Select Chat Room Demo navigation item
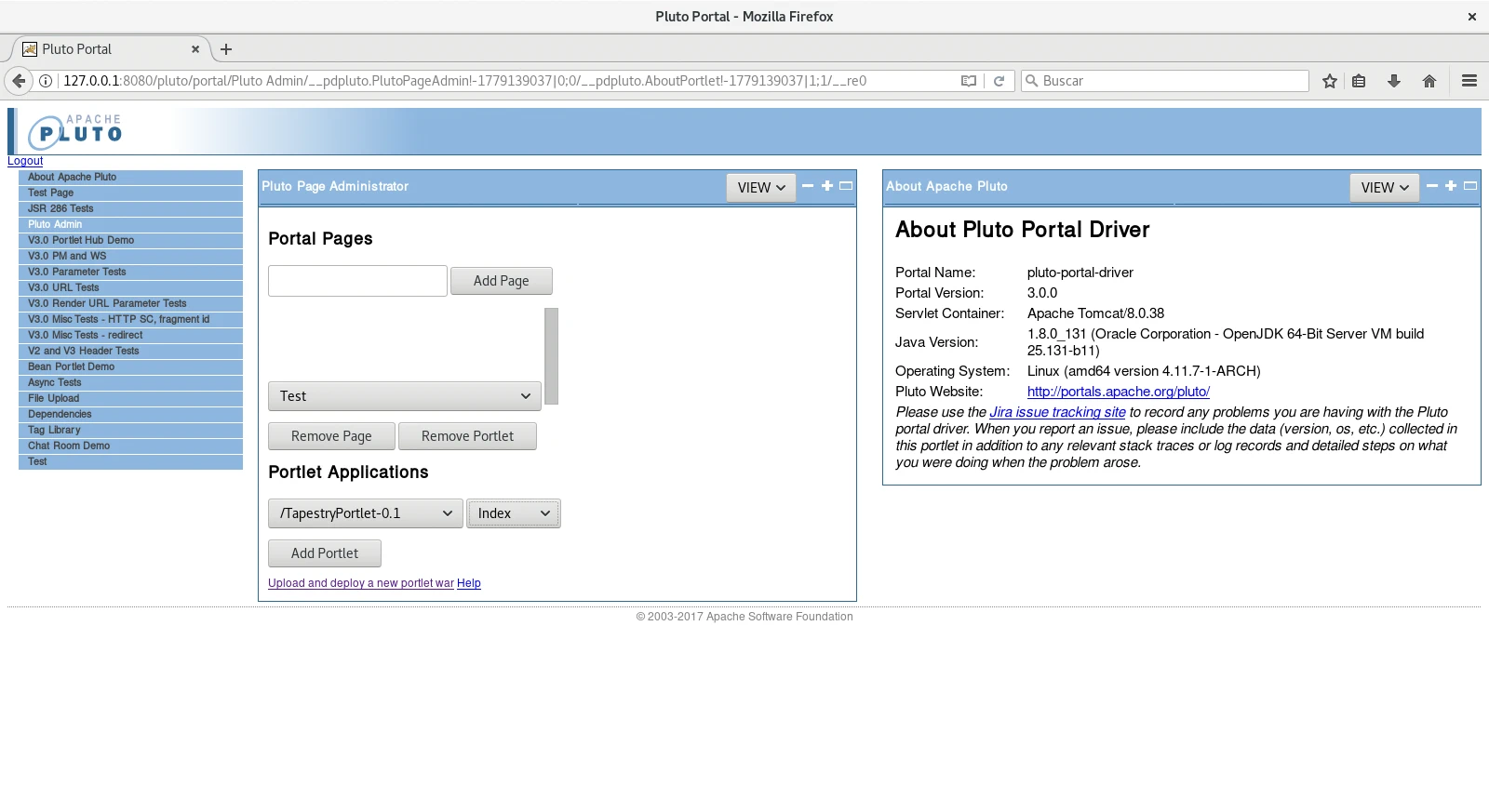The image size is (1489, 812). 69,446
